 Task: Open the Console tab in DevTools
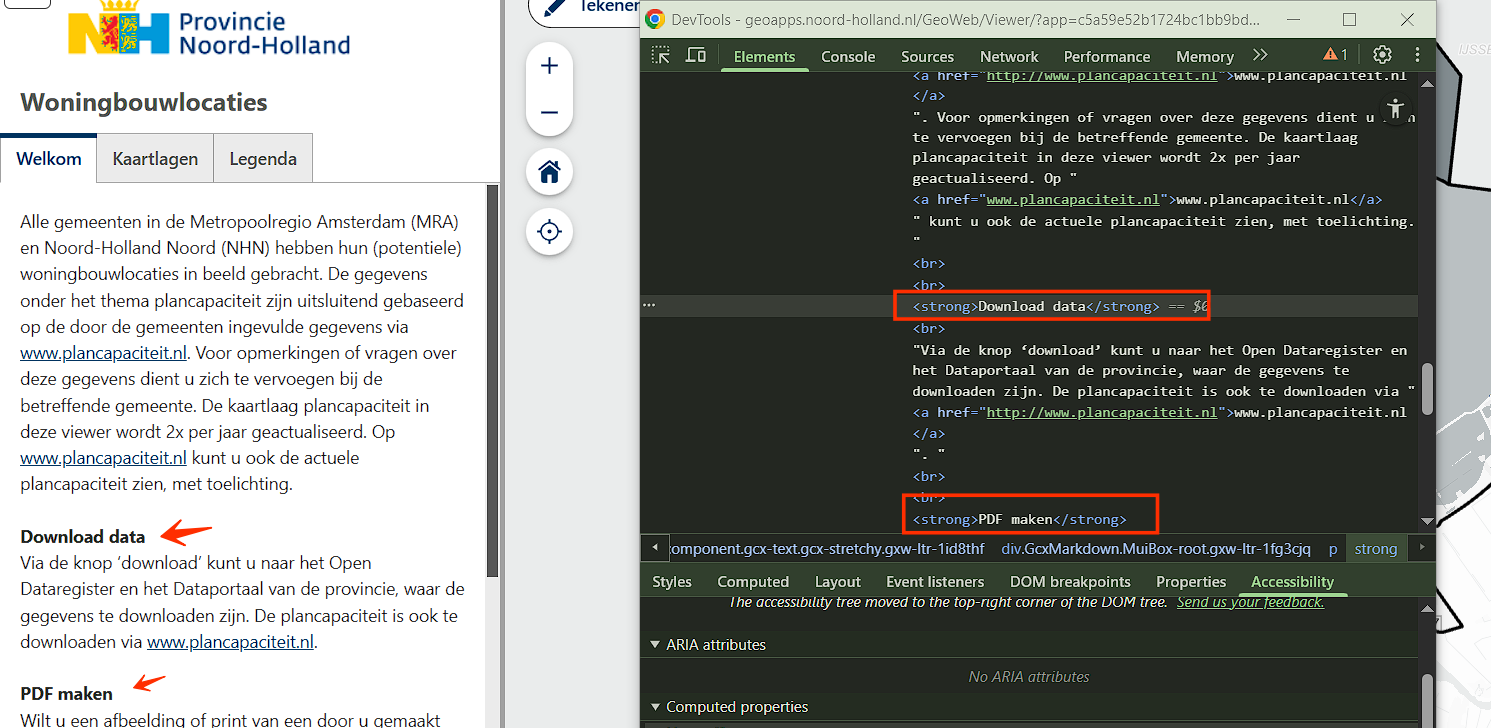(848, 57)
